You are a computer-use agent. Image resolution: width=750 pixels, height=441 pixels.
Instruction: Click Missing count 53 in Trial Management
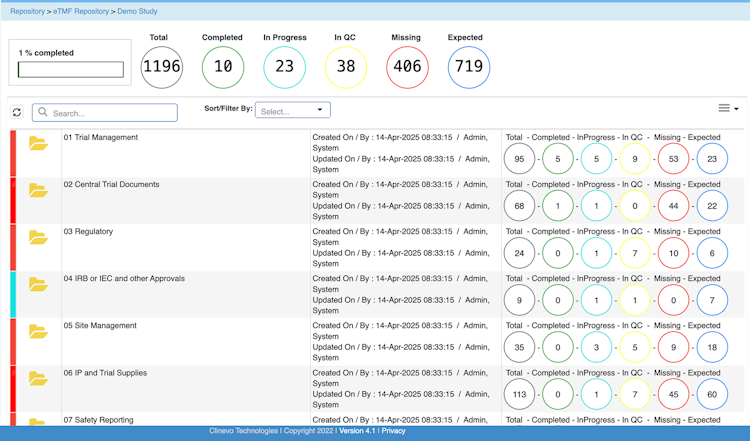pos(673,159)
